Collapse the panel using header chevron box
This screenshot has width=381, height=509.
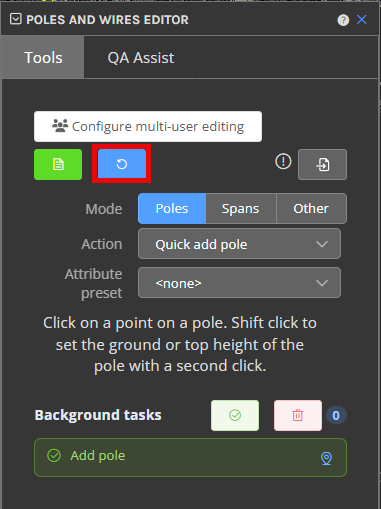click(x=16, y=19)
